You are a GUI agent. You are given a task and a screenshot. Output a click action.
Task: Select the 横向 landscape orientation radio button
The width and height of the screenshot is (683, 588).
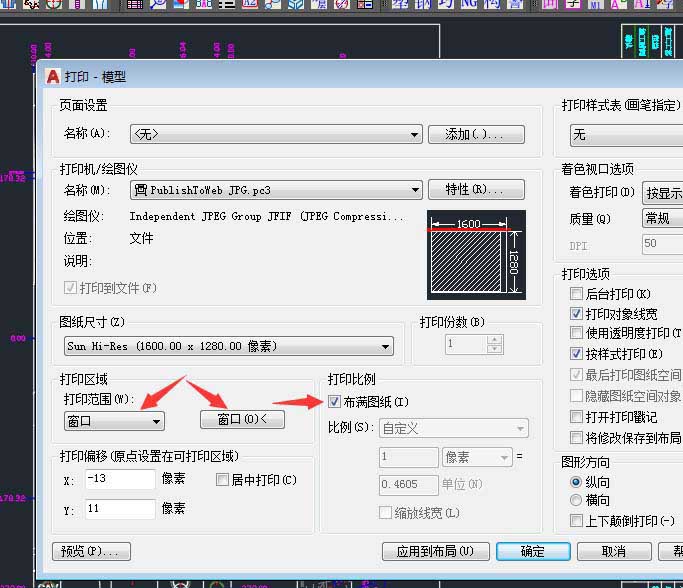pyautogui.click(x=576, y=500)
